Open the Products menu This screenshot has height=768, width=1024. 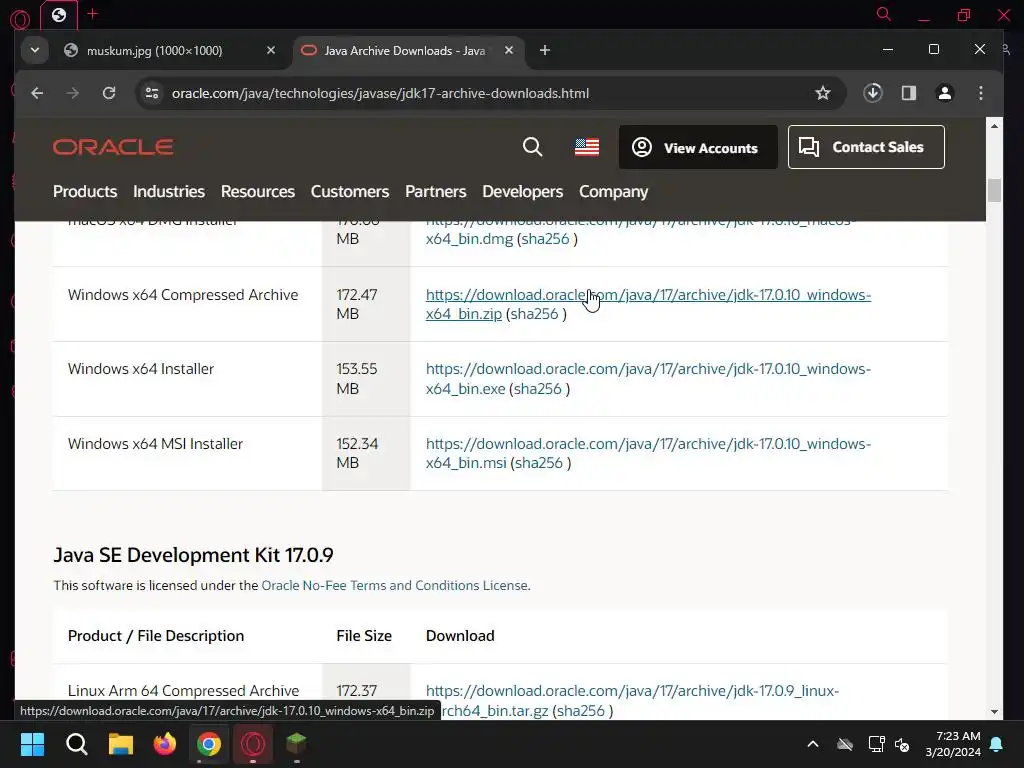coord(85,191)
